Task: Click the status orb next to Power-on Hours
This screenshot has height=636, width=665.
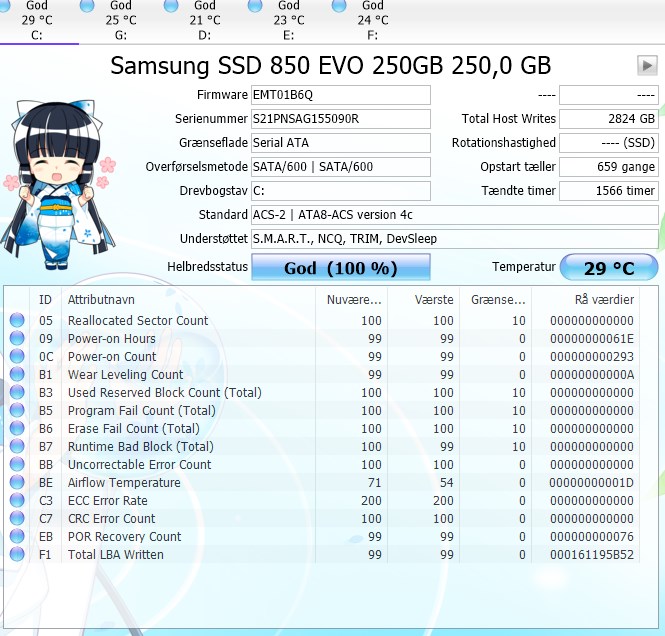Action: pyautogui.click(x=17, y=338)
